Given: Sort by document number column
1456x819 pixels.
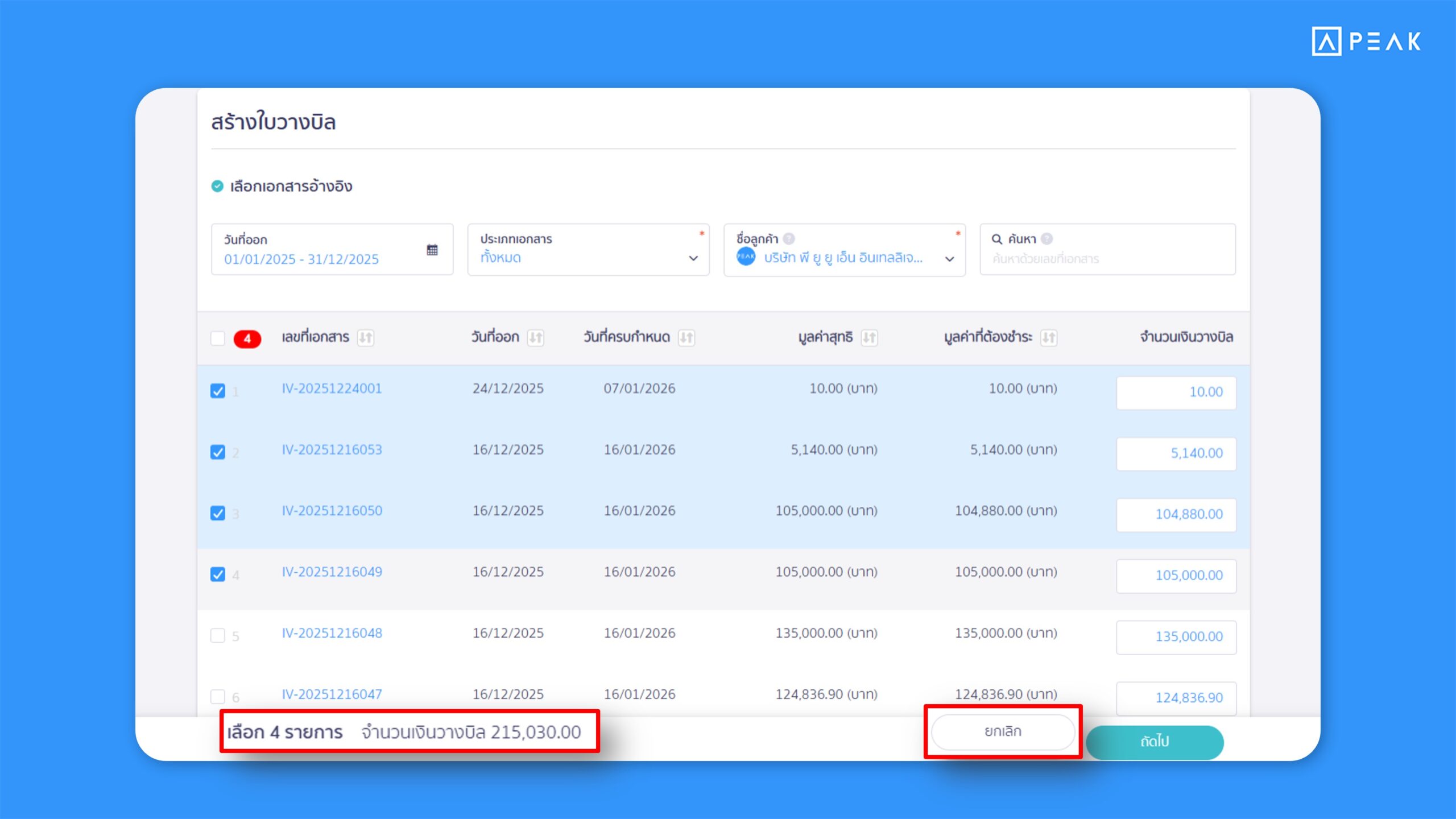Looking at the screenshot, I should pos(365,338).
